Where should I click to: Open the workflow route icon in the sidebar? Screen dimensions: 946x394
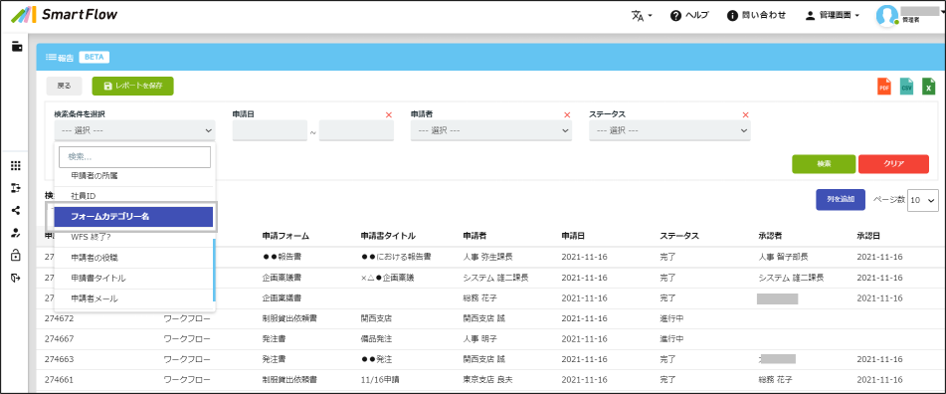tap(16, 188)
